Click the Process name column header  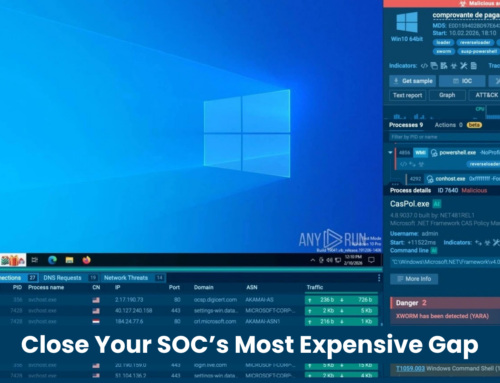pos(46,287)
